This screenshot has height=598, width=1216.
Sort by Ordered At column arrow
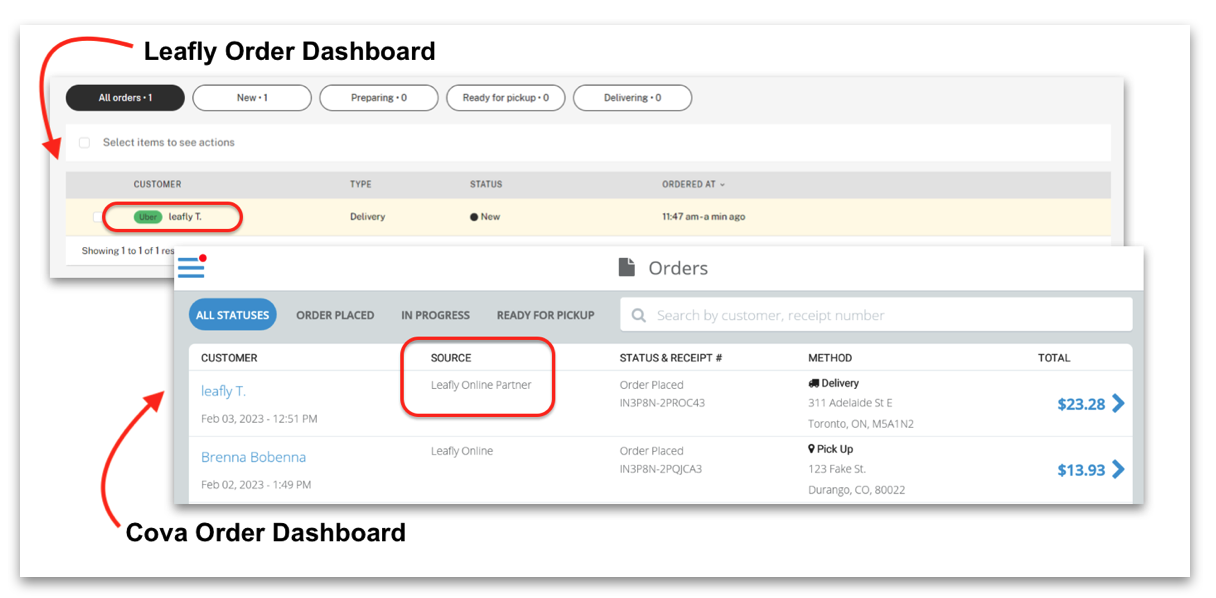(x=723, y=185)
